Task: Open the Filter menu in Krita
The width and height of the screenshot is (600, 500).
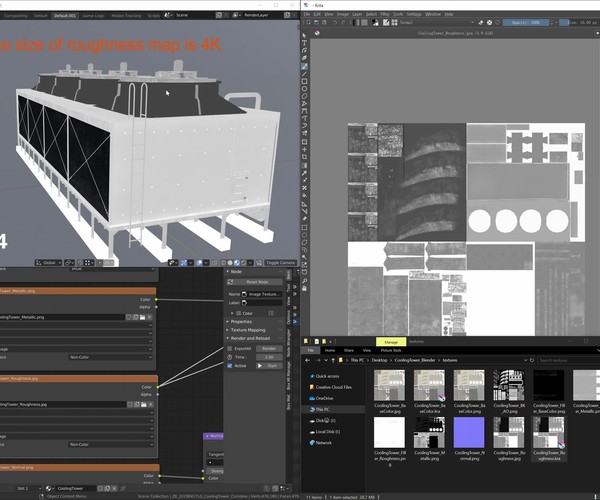Action: click(385, 14)
